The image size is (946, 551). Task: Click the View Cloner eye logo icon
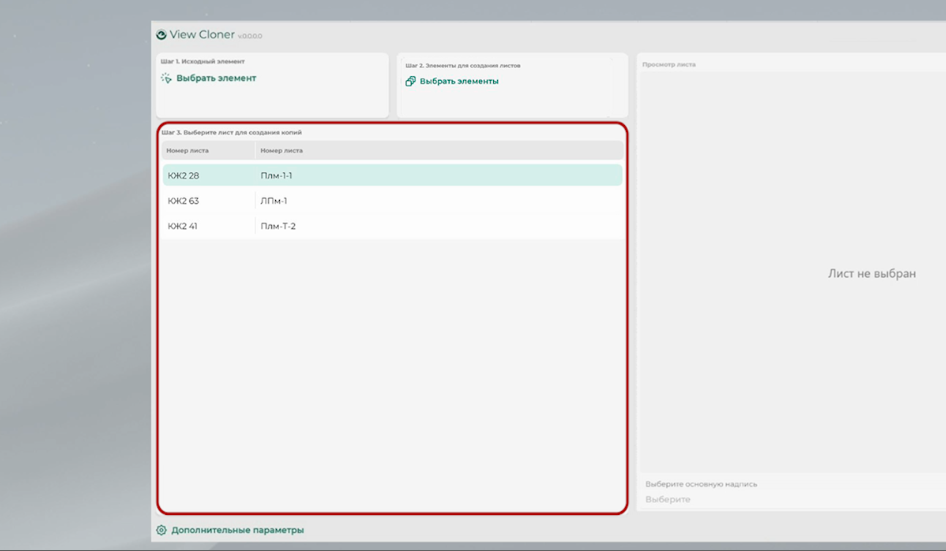(x=161, y=35)
